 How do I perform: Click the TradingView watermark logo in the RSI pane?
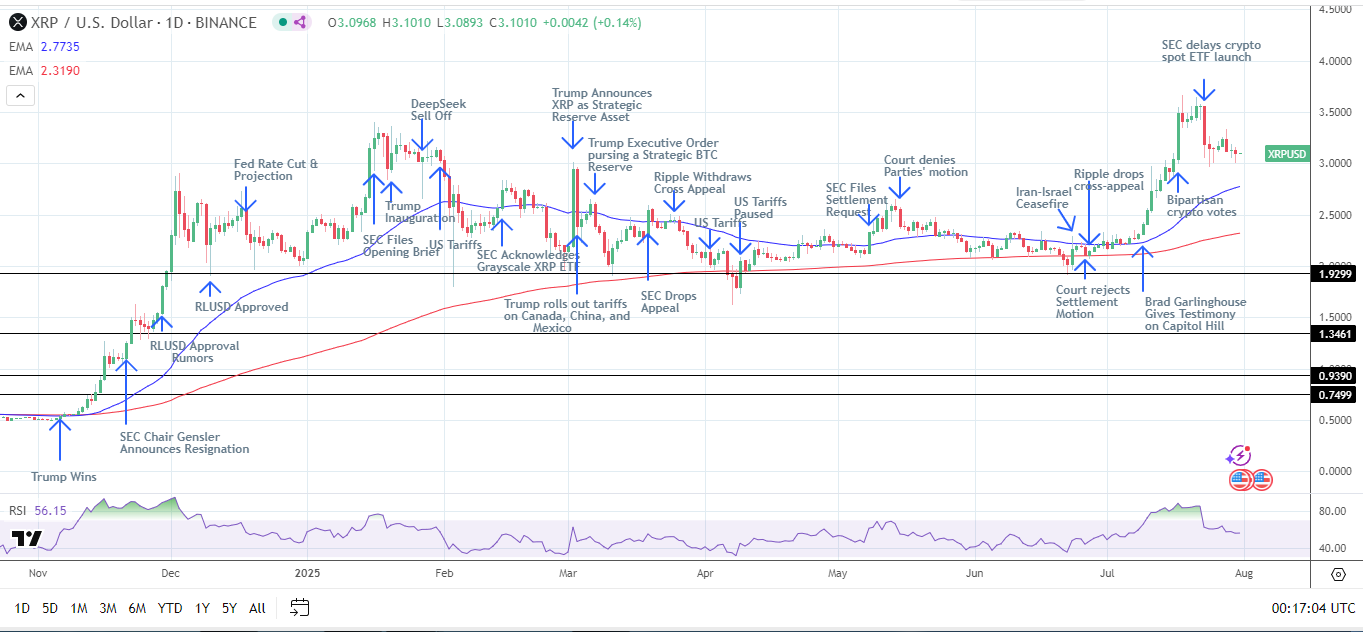(x=27, y=540)
